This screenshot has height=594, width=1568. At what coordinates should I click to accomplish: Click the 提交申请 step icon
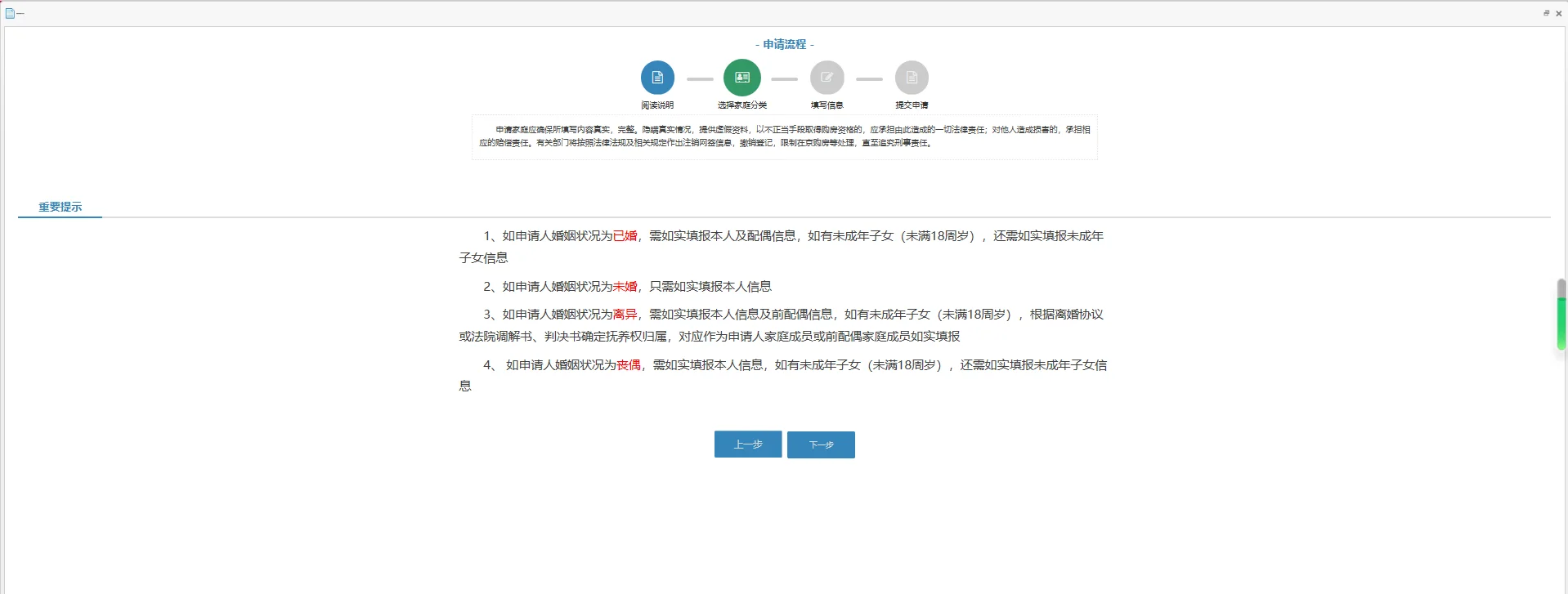912,78
